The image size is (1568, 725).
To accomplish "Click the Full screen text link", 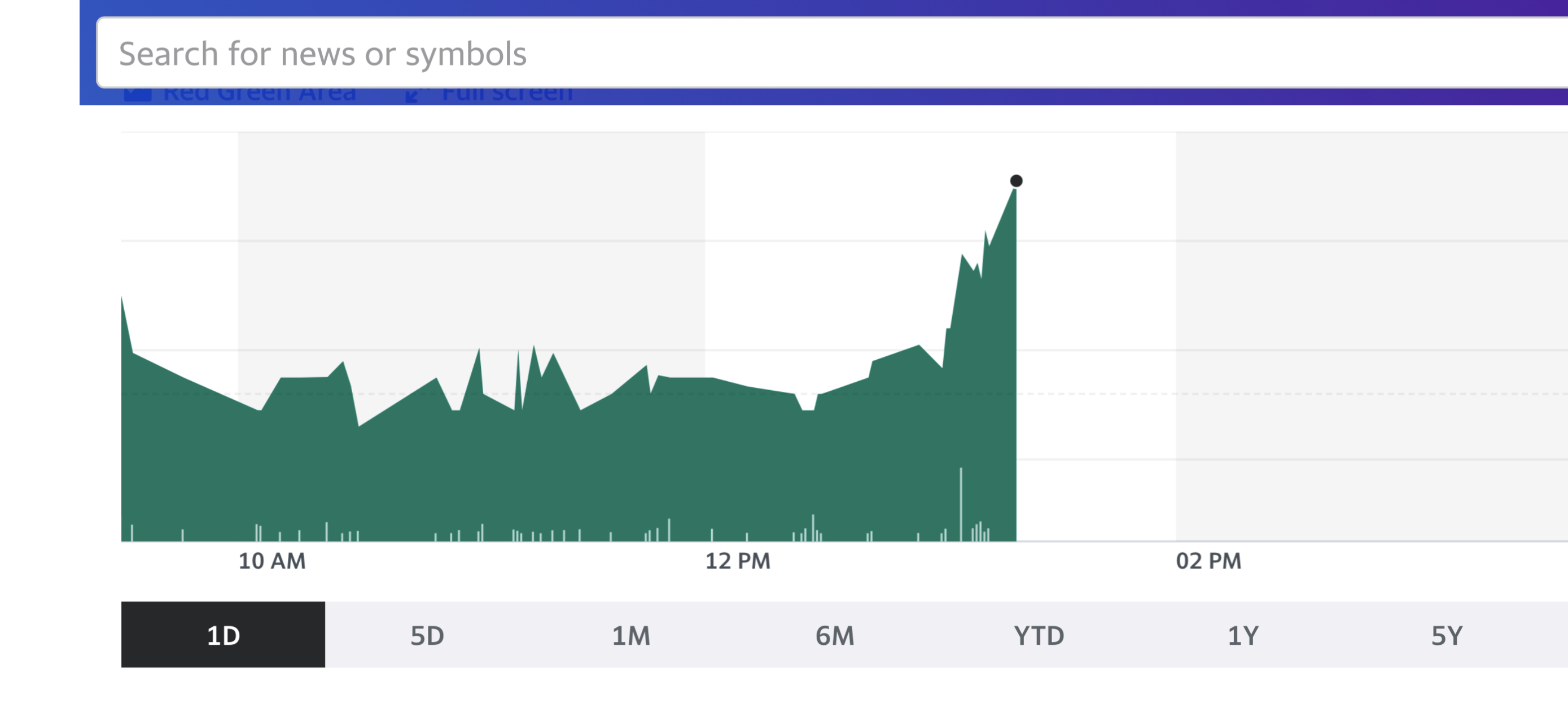I will pyautogui.click(x=507, y=96).
